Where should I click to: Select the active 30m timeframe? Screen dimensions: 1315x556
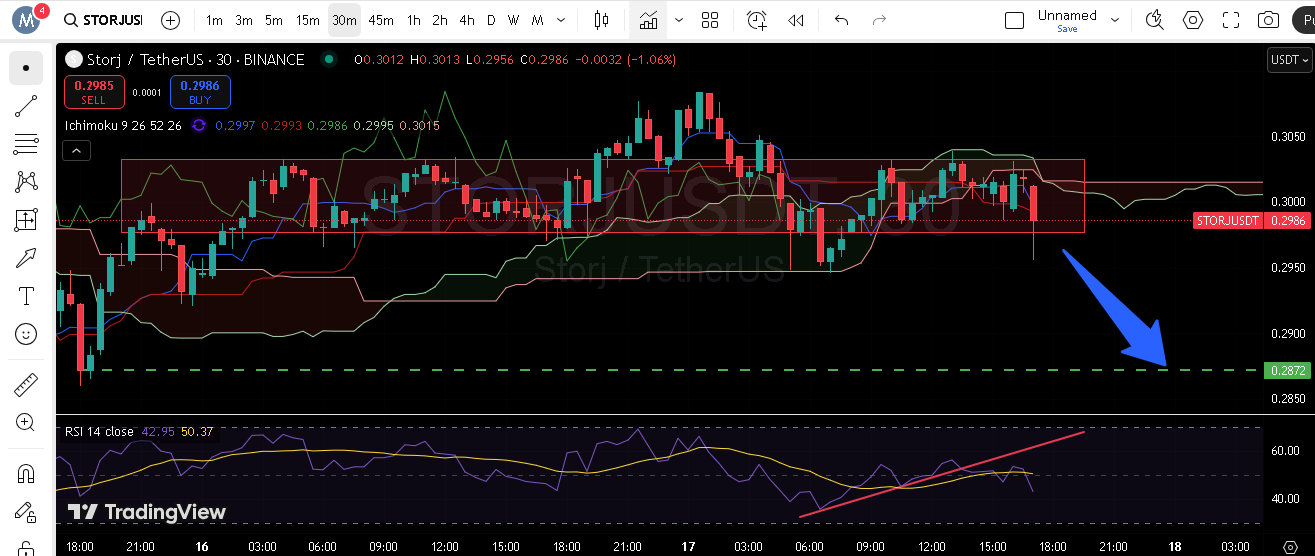(344, 20)
